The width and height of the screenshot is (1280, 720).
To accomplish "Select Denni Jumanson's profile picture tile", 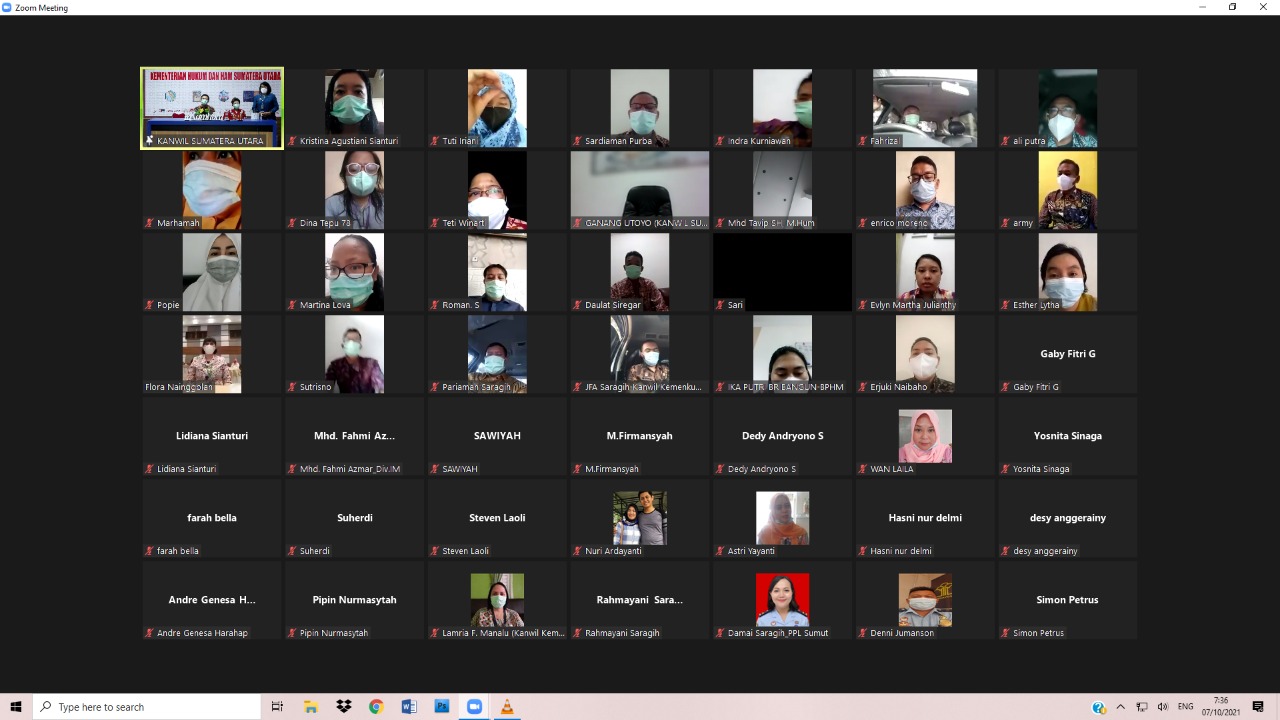I will pyautogui.click(x=925, y=600).
